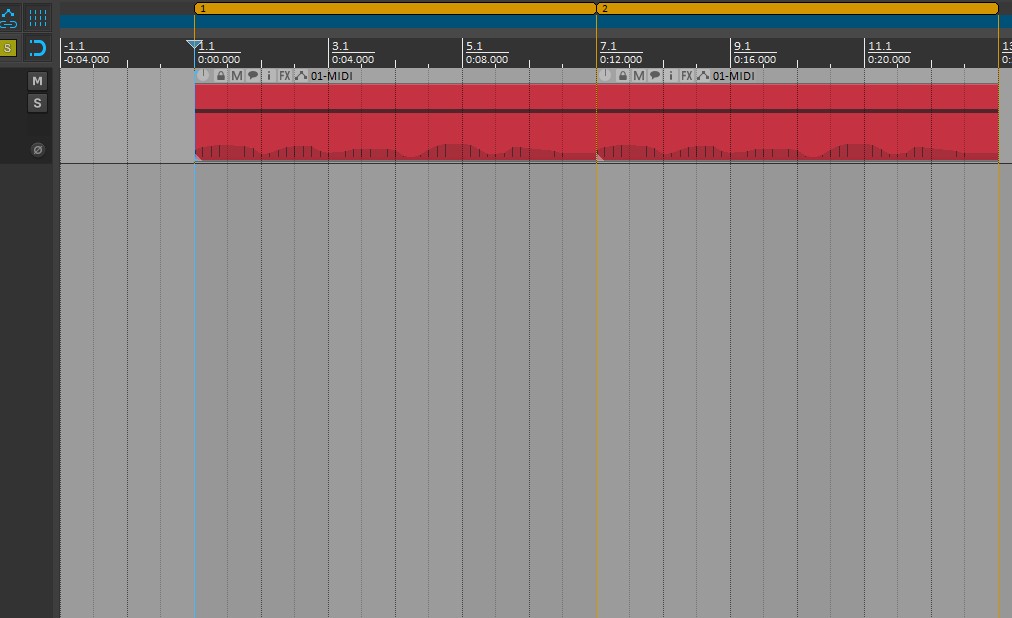Click the edit cursor playhead triangle
This screenshot has width=1012, height=618.
point(194,44)
